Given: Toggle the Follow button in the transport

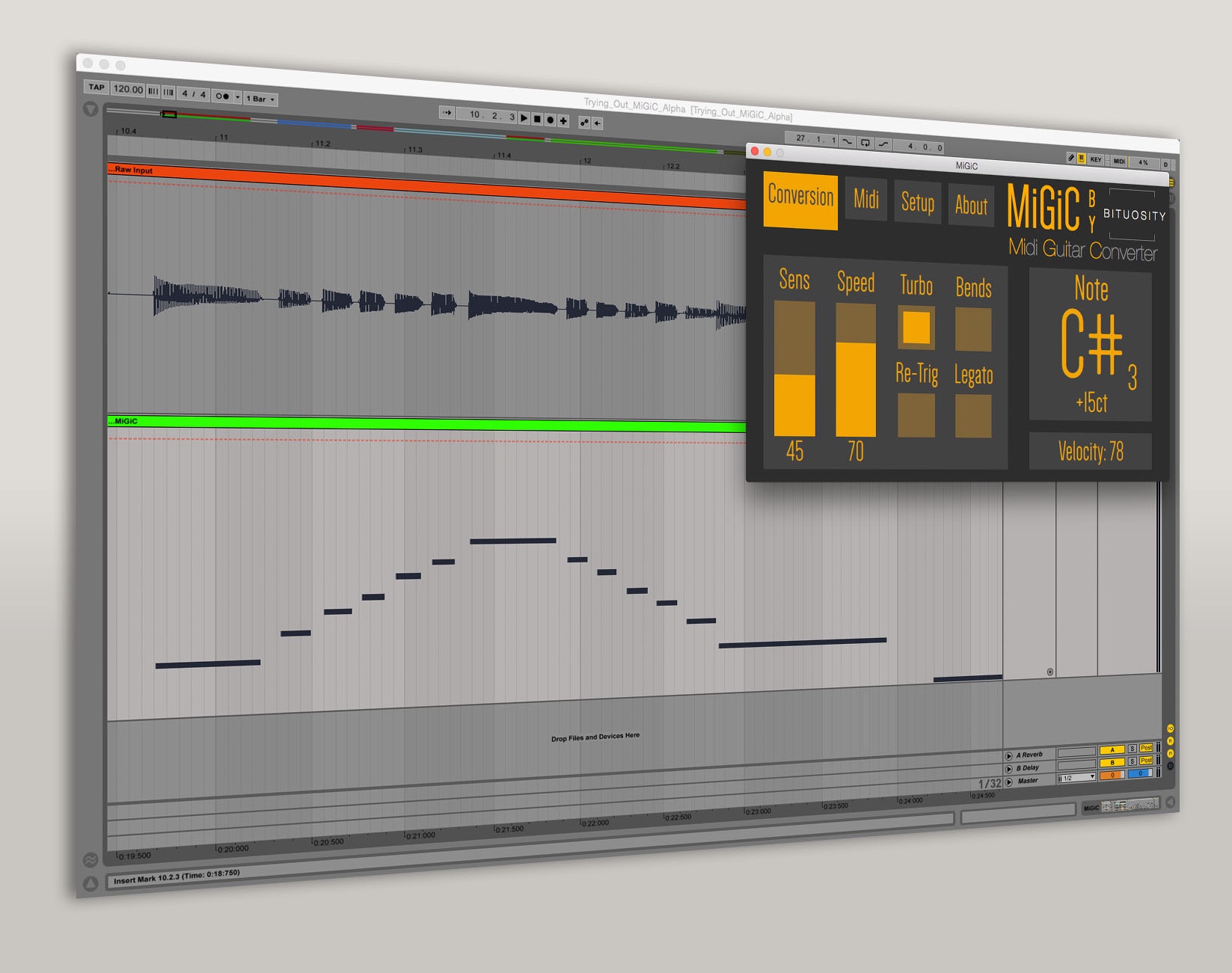Looking at the screenshot, I should [447, 113].
